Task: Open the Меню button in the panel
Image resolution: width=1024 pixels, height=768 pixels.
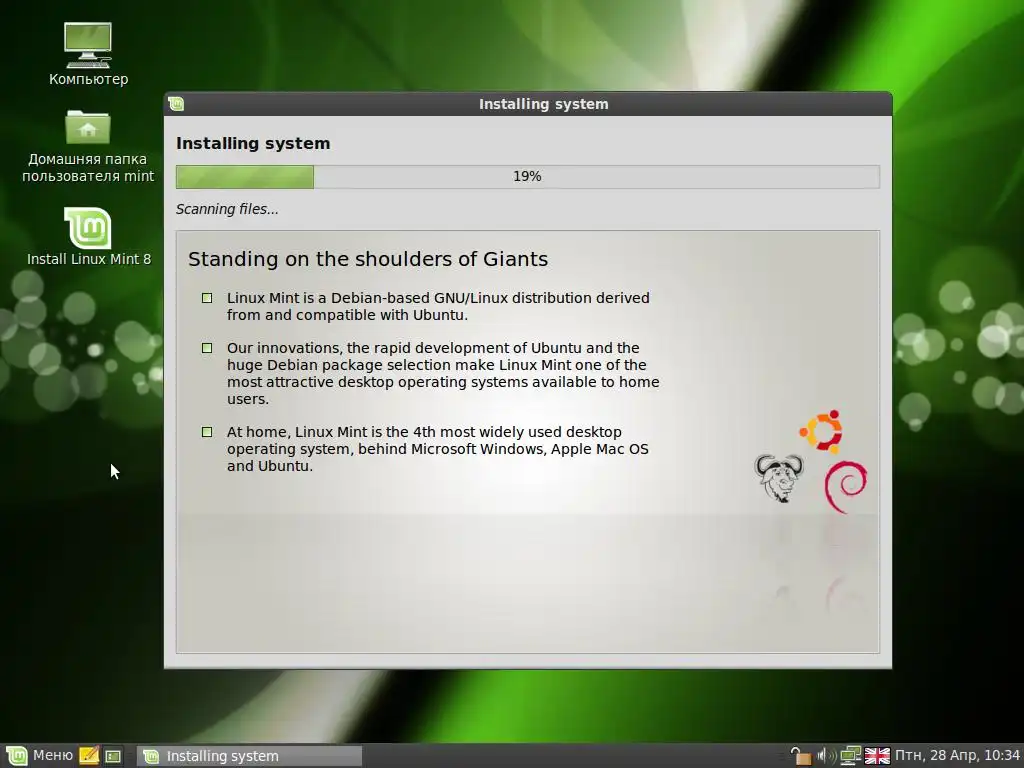Action: (39, 756)
